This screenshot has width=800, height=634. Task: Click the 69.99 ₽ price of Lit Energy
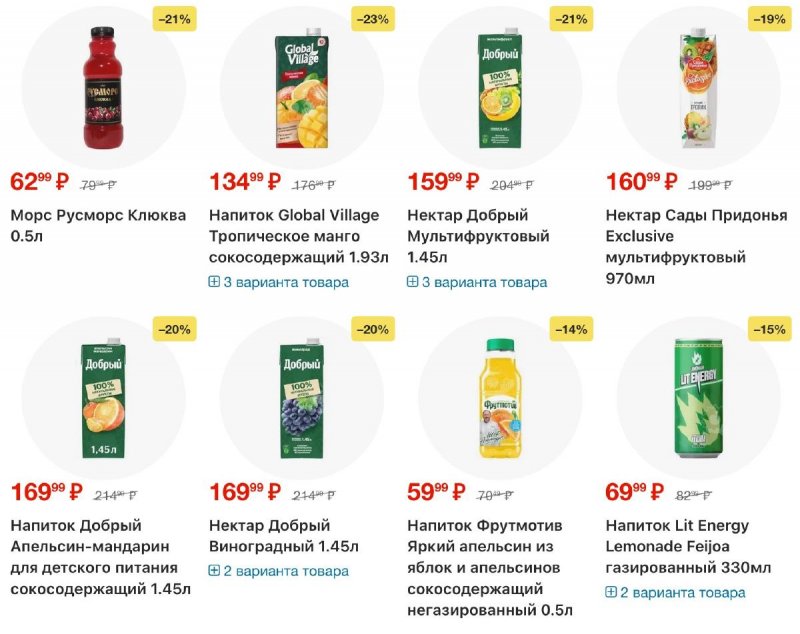pos(634,492)
